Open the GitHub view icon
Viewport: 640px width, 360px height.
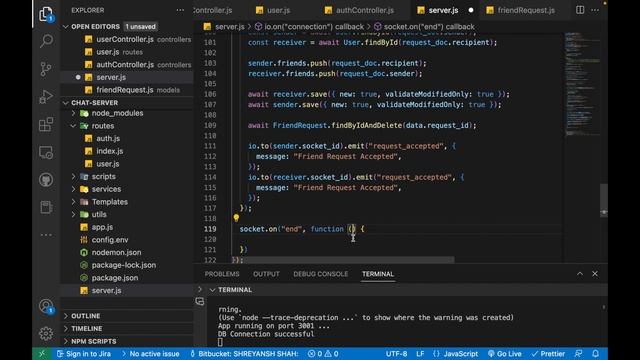(x=46, y=180)
